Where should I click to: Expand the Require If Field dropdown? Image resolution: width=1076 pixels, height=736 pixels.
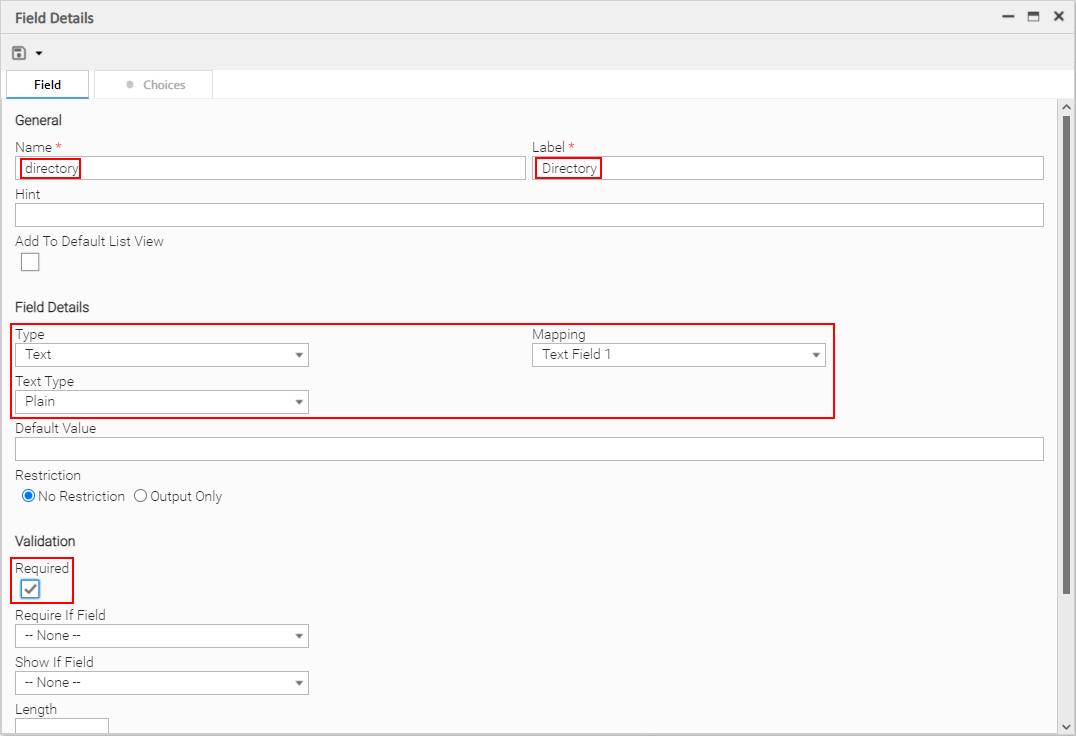pyautogui.click(x=162, y=636)
